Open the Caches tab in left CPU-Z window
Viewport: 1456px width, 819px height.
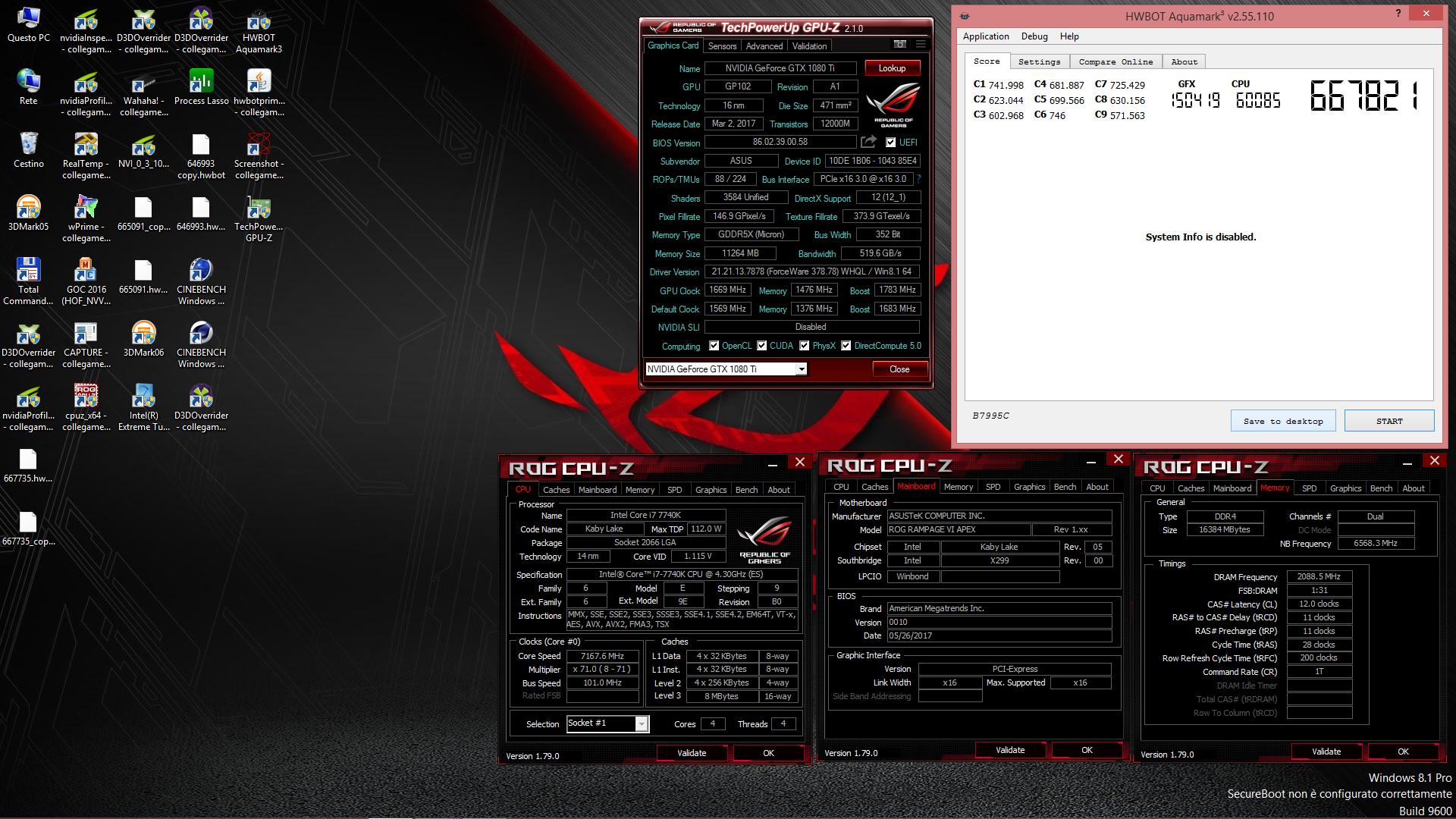[556, 490]
